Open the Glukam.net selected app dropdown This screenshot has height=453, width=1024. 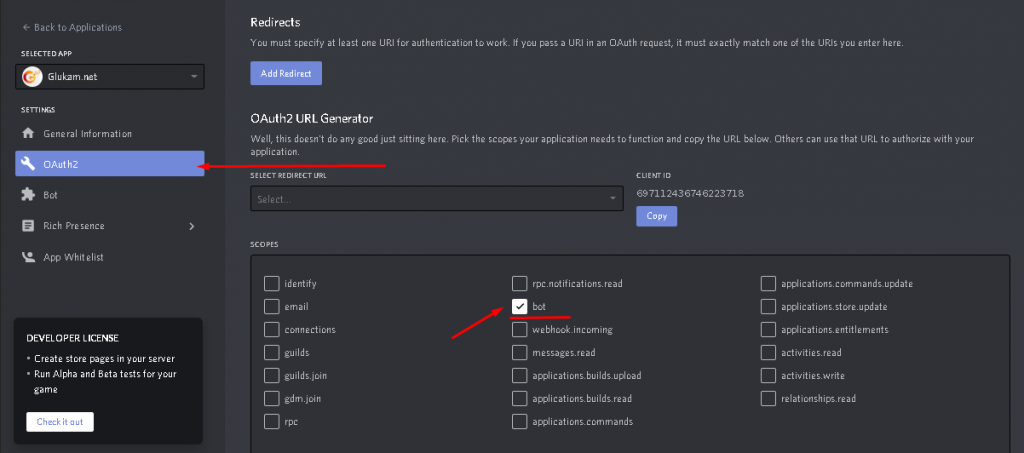pyautogui.click(x=110, y=76)
